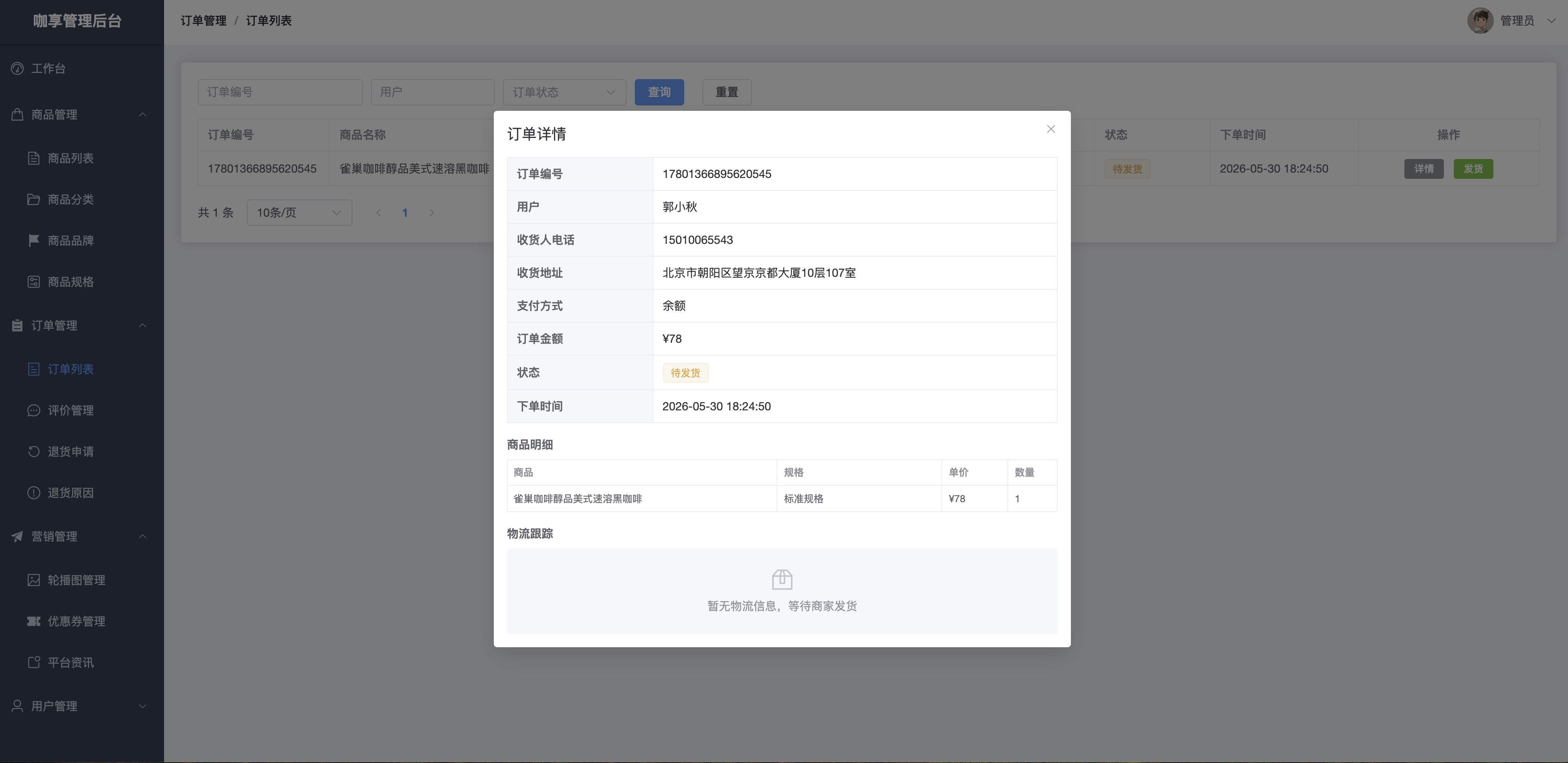This screenshot has width=1568, height=763.
Task: Click the admin avatar image
Action: pyautogui.click(x=1480, y=21)
